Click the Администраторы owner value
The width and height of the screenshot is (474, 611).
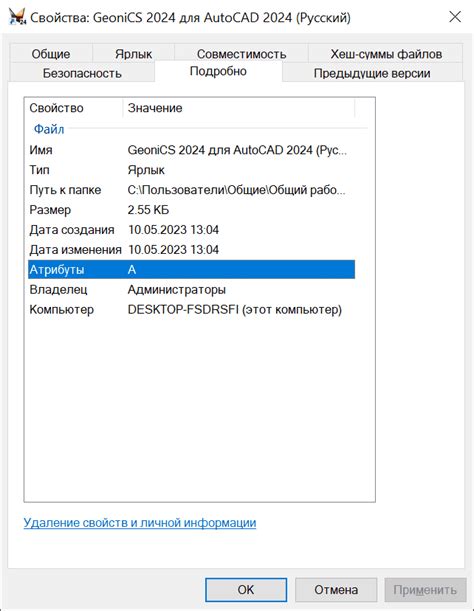(x=177, y=290)
